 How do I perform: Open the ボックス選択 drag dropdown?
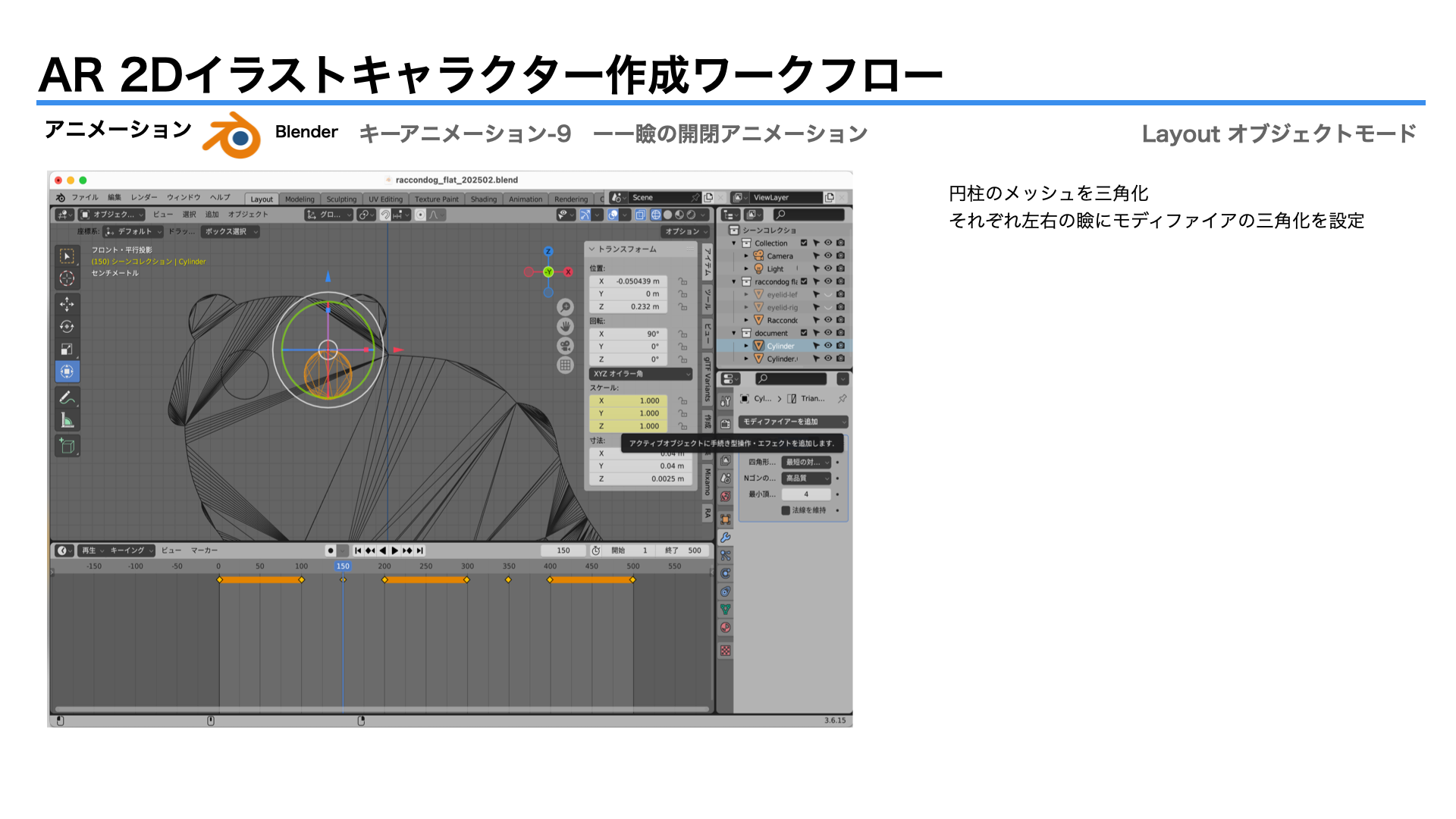click(231, 231)
